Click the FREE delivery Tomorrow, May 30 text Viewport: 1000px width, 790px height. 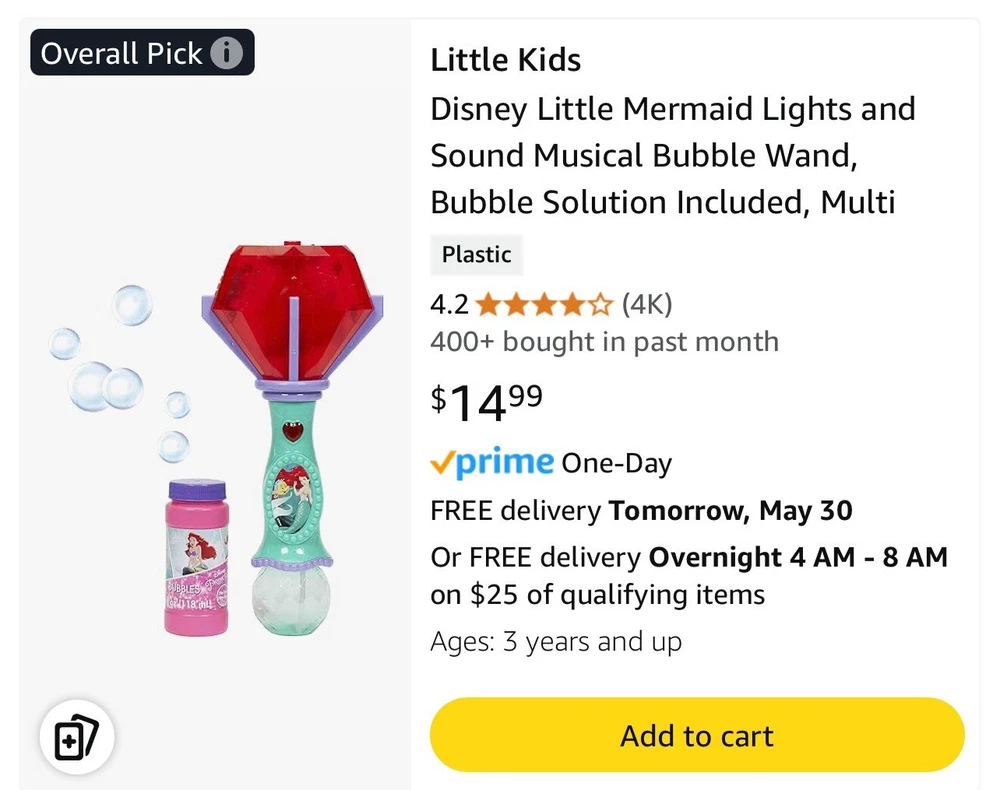pos(641,511)
